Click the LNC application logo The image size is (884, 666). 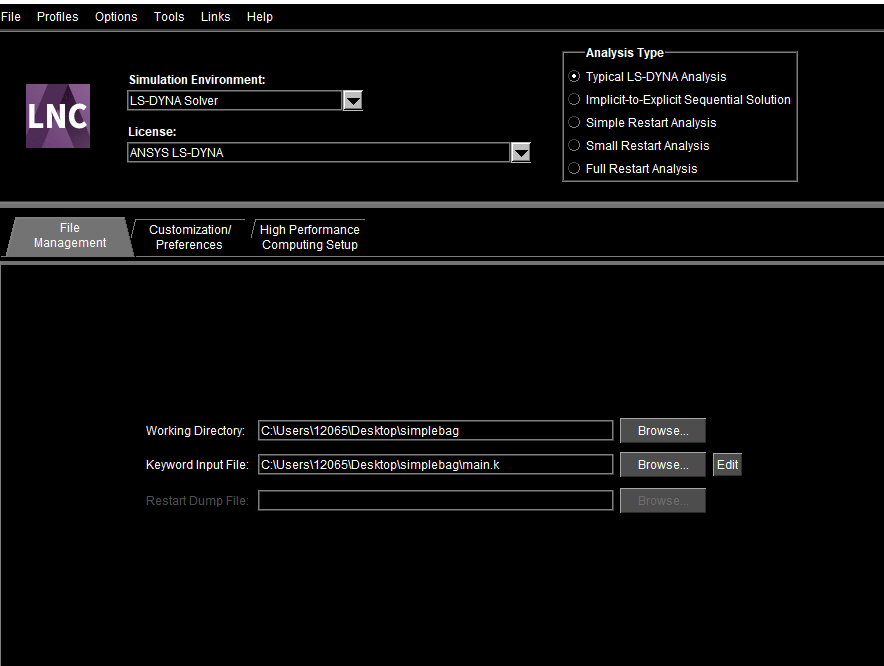58,116
